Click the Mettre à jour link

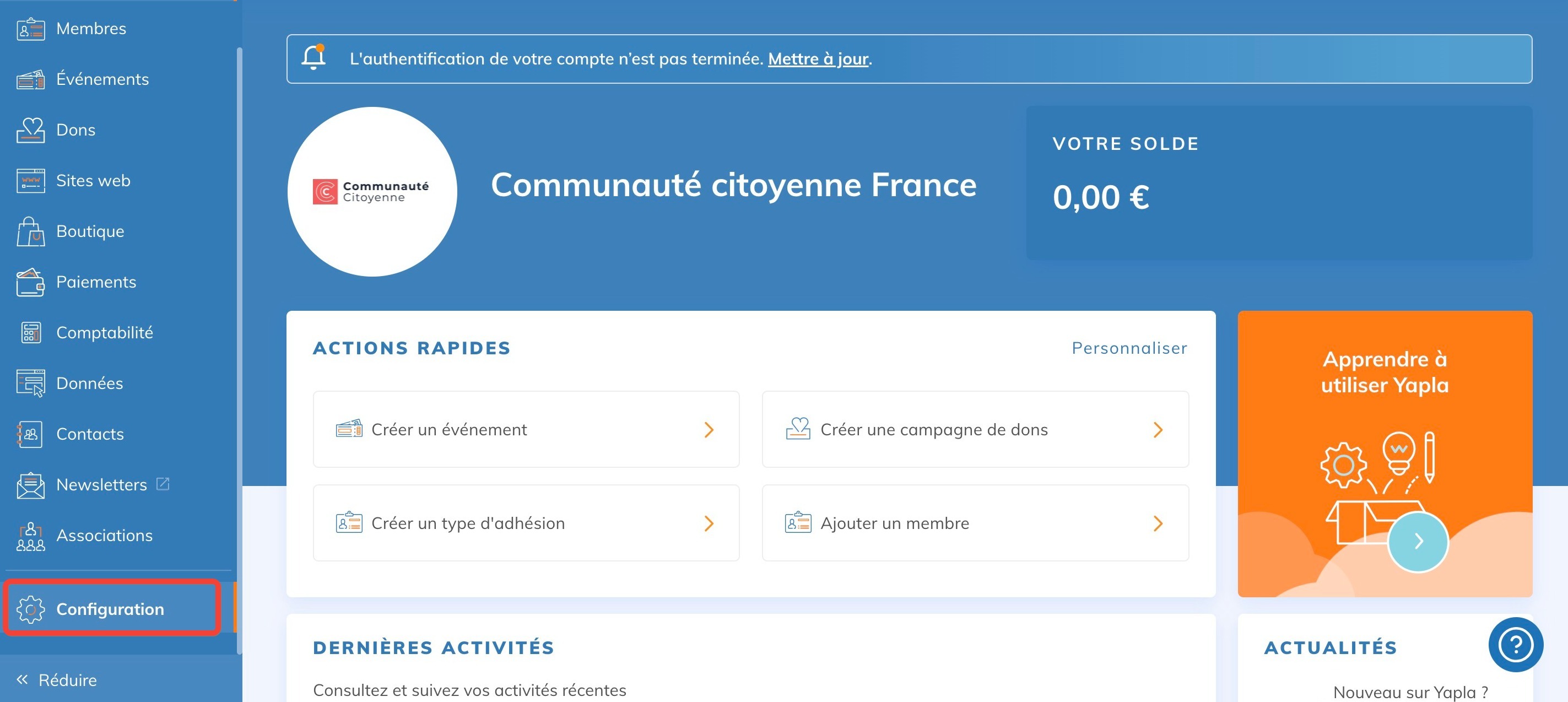coord(818,59)
